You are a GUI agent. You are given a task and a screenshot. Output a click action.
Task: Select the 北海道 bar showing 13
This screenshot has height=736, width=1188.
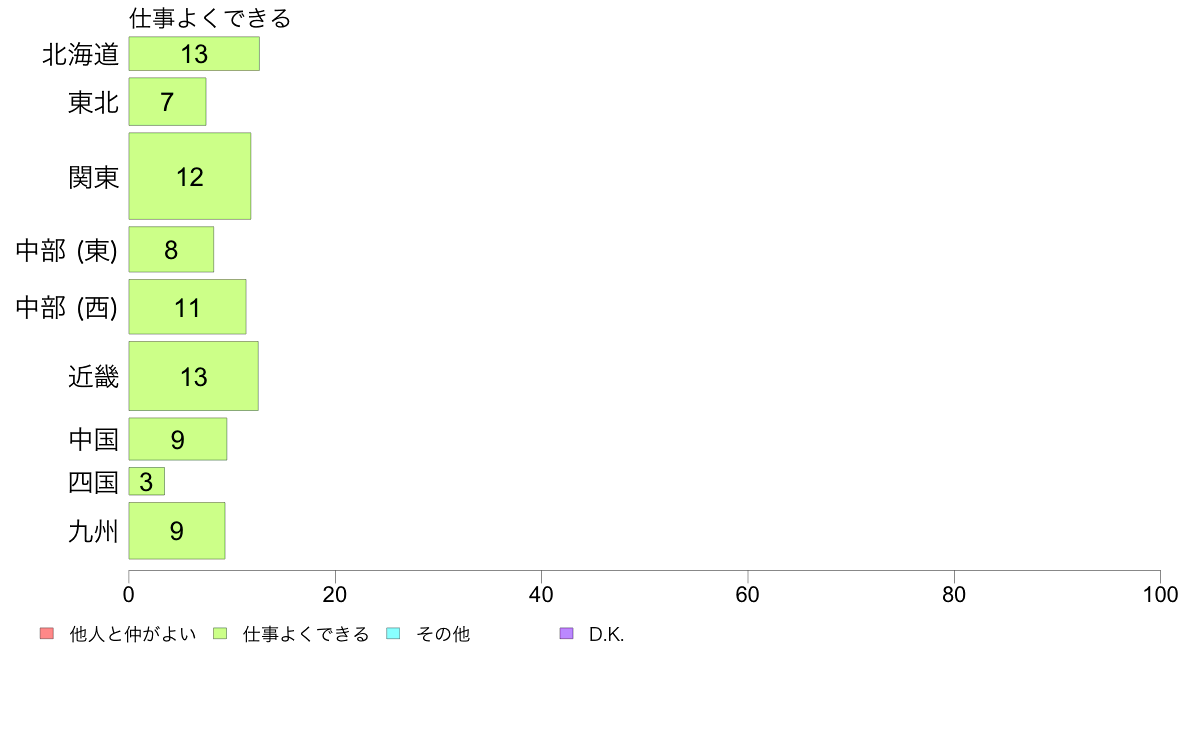pyautogui.click(x=194, y=54)
